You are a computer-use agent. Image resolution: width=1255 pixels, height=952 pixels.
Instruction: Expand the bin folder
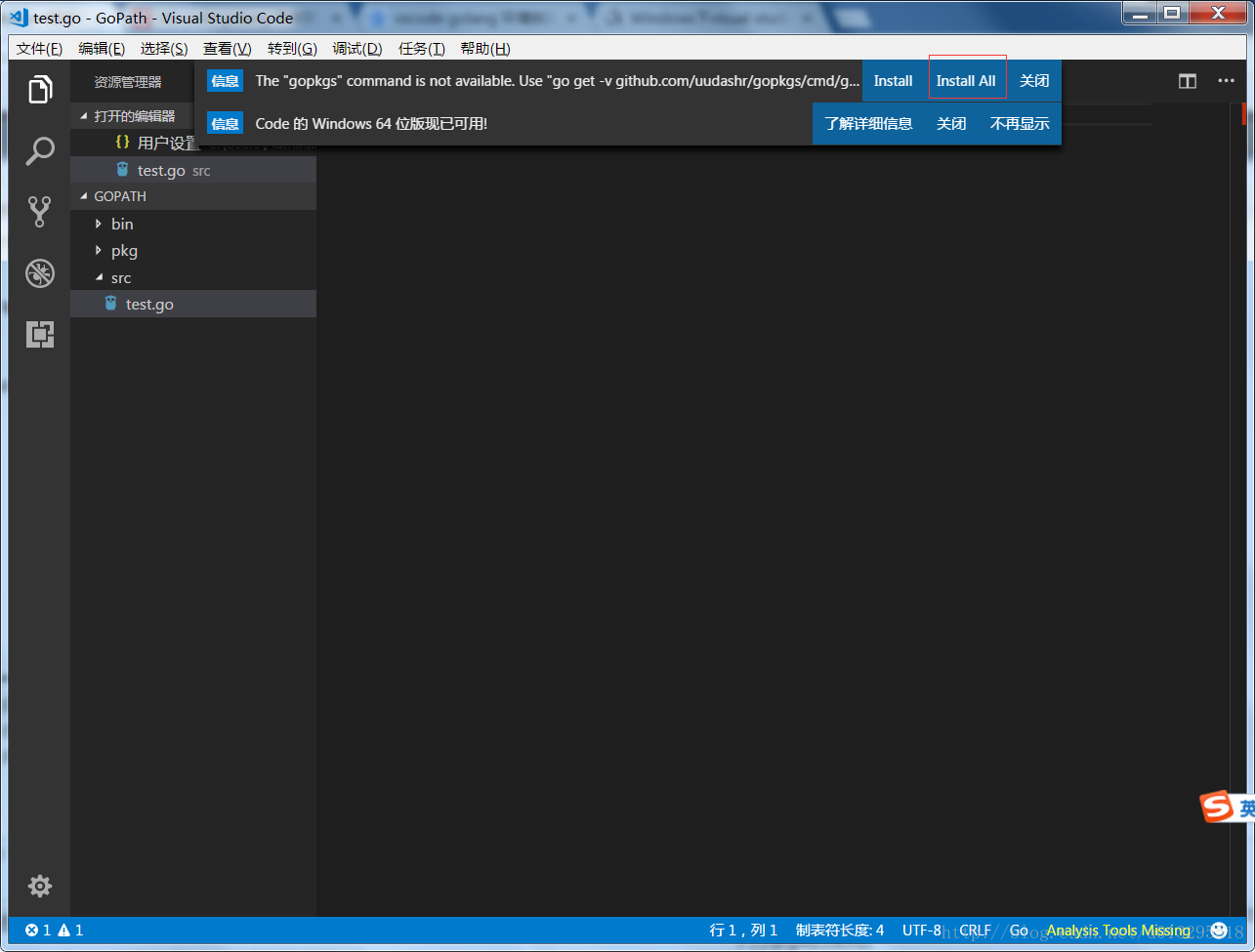tap(98, 224)
